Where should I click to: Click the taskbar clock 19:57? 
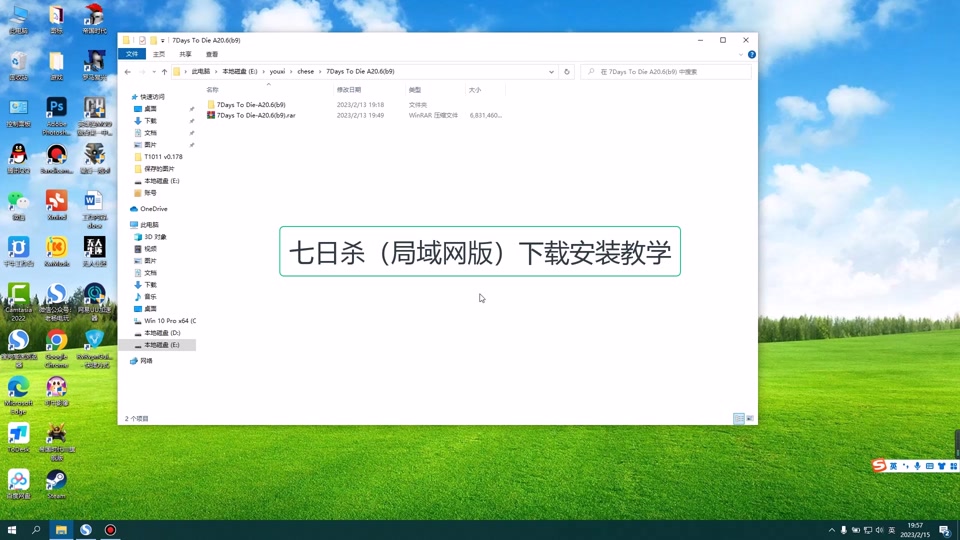coord(915,525)
